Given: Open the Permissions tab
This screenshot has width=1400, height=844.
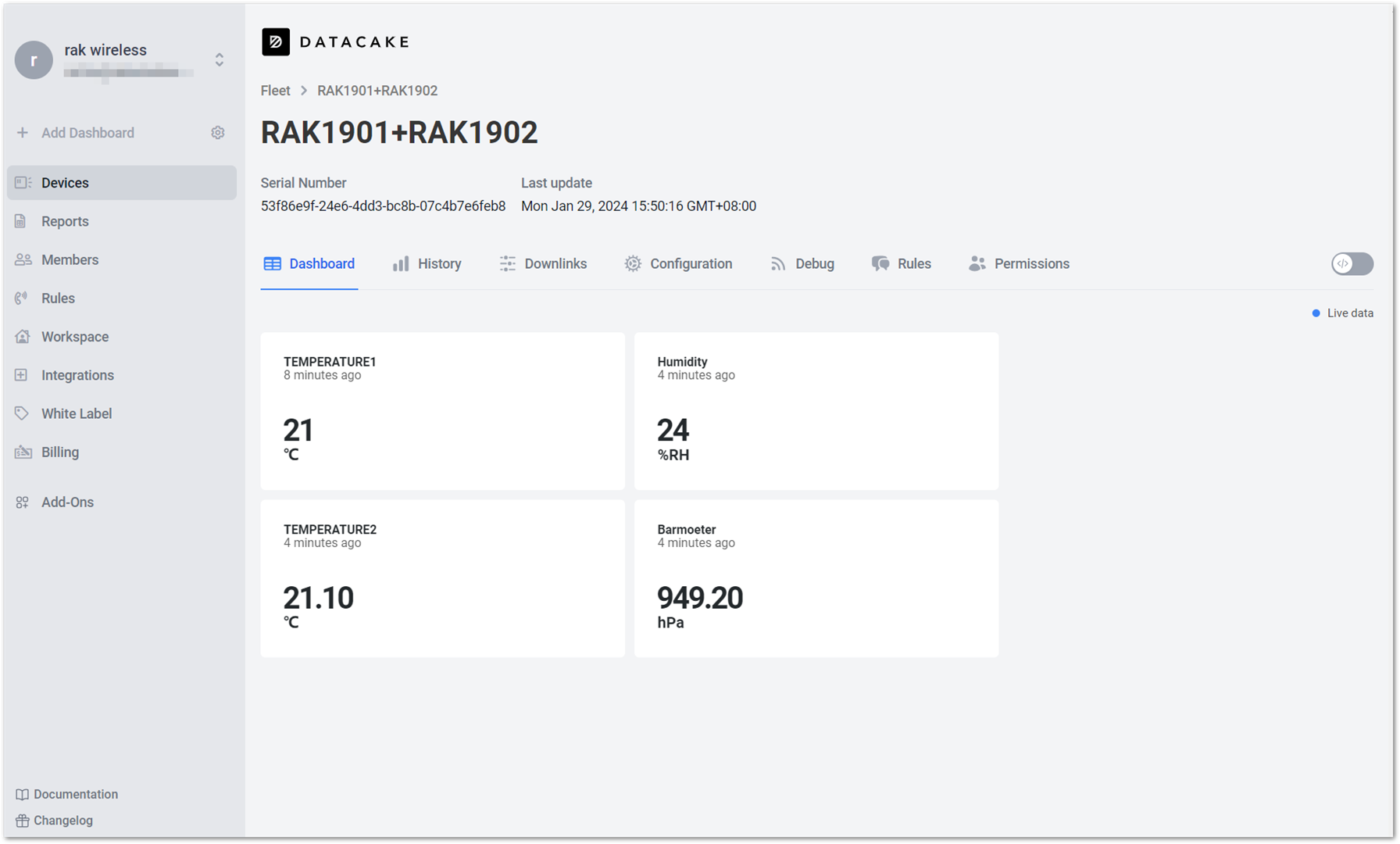Looking at the screenshot, I should point(1019,264).
